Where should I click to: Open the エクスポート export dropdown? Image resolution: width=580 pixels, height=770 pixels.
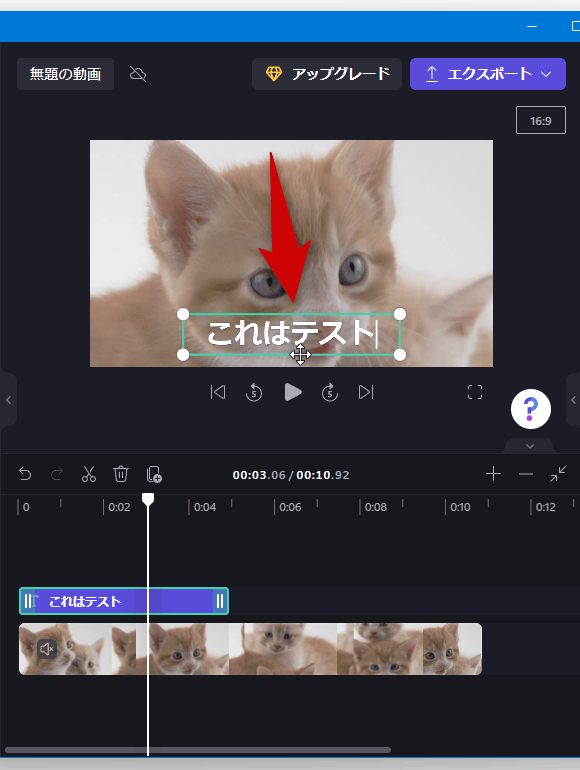click(488, 74)
